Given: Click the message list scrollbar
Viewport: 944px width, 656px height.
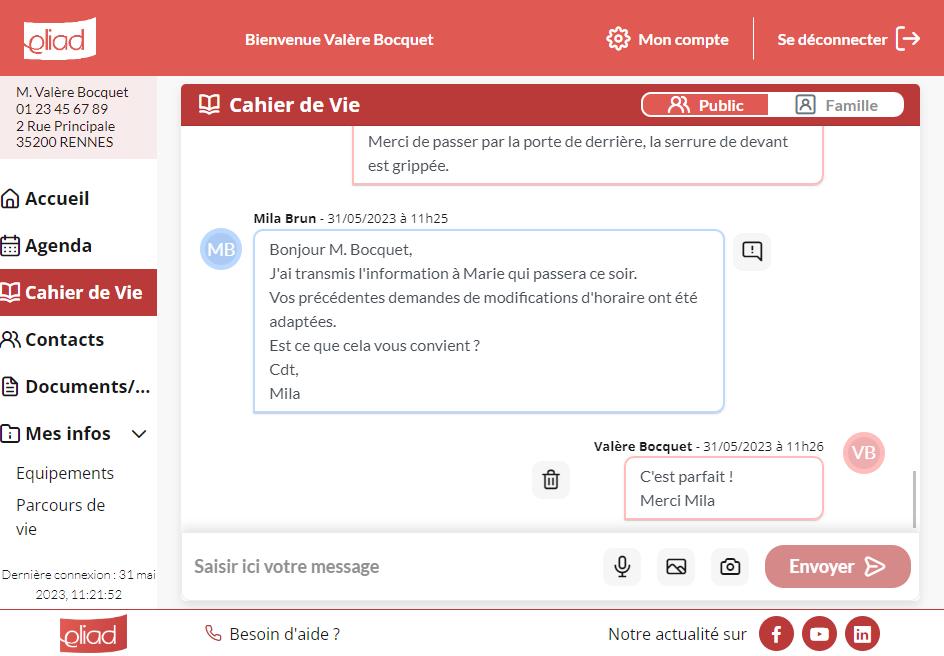Looking at the screenshot, I should pyautogui.click(x=914, y=499).
